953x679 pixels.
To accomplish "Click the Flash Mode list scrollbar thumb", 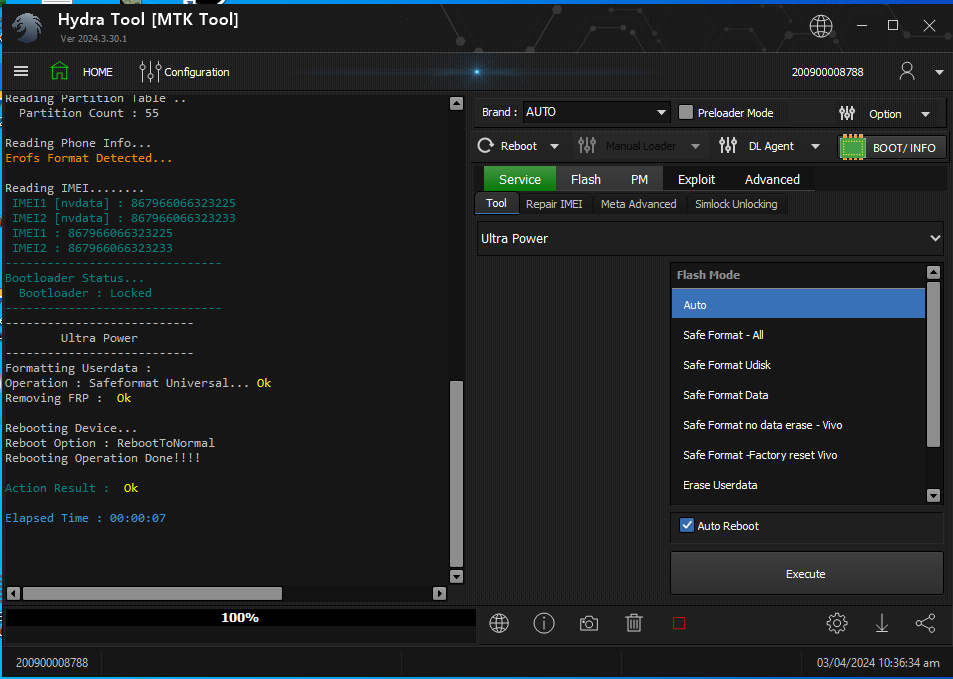I will (934, 364).
